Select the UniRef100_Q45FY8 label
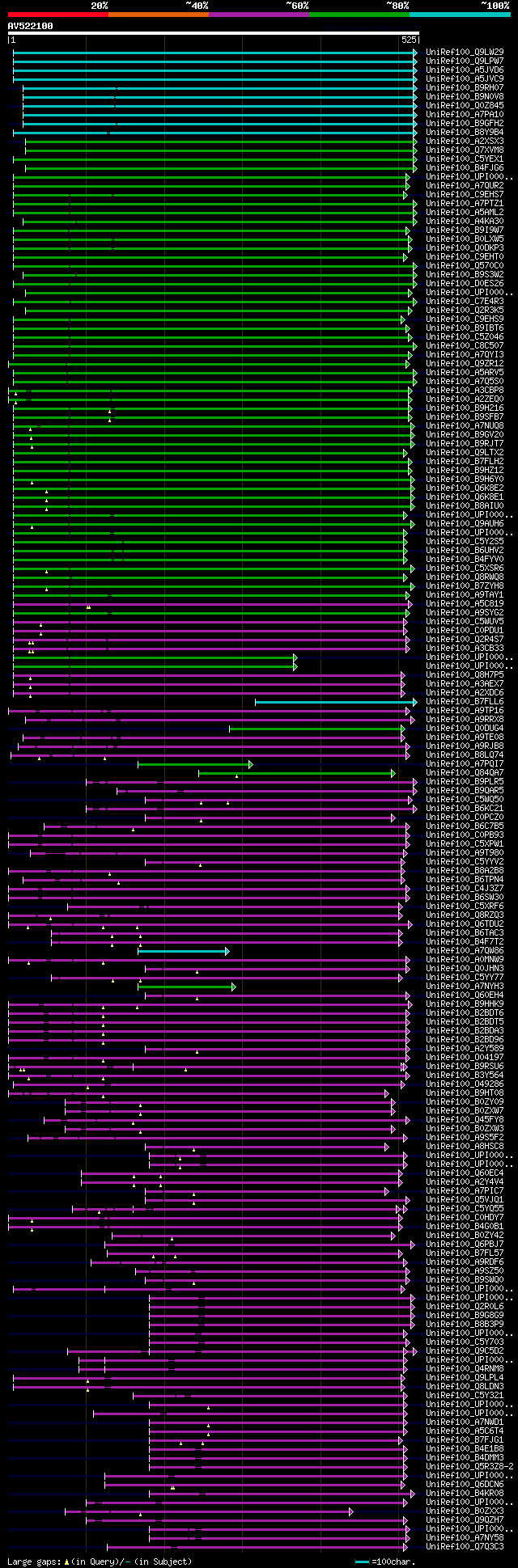 [x=465, y=1119]
